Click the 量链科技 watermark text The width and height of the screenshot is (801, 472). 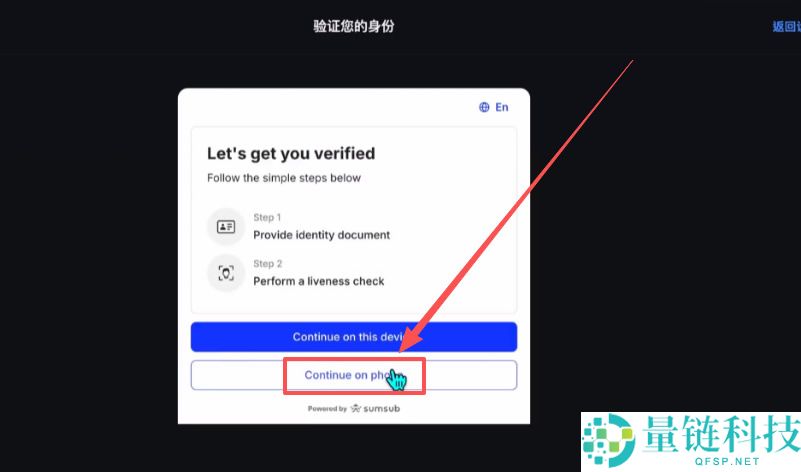pos(721,434)
